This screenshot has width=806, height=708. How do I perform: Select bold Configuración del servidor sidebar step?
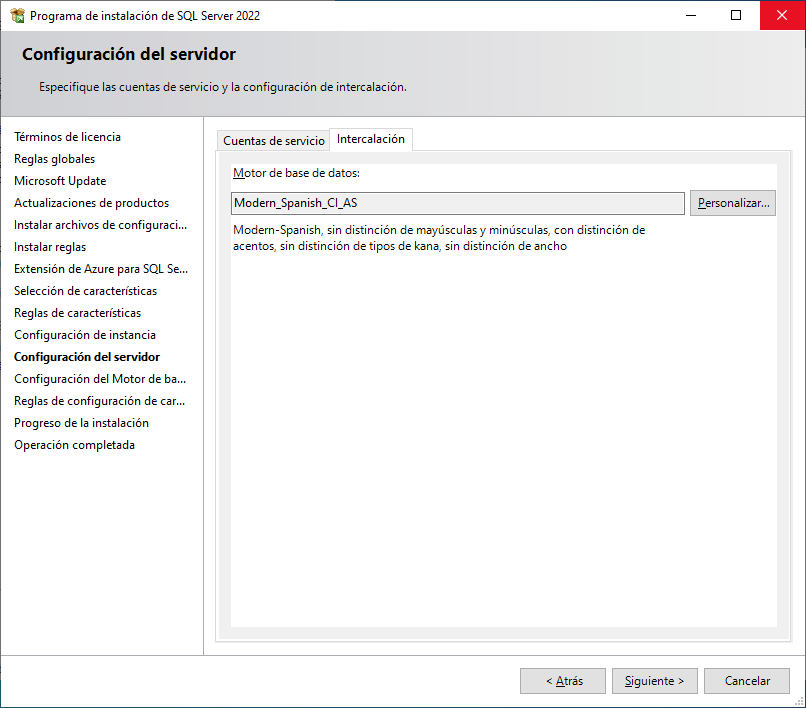point(87,357)
